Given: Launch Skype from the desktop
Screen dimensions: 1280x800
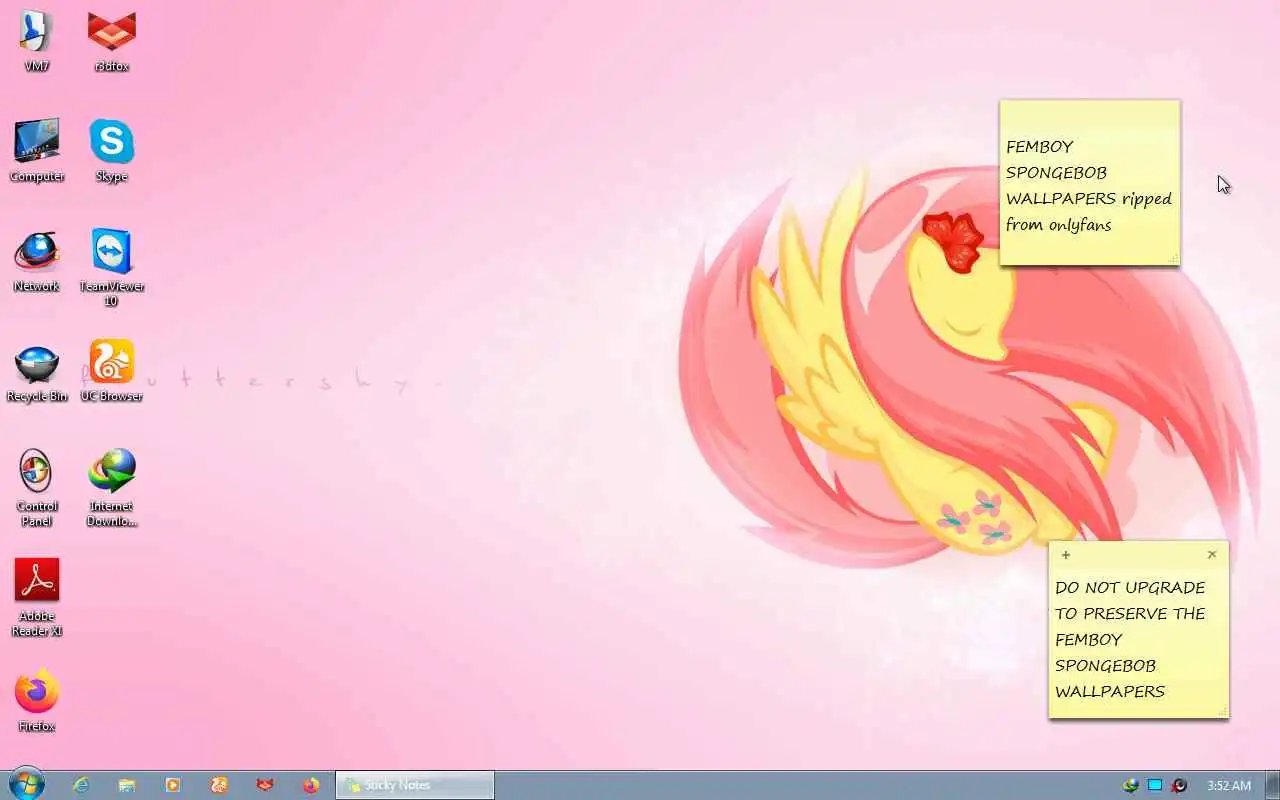Looking at the screenshot, I should click(111, 151).
